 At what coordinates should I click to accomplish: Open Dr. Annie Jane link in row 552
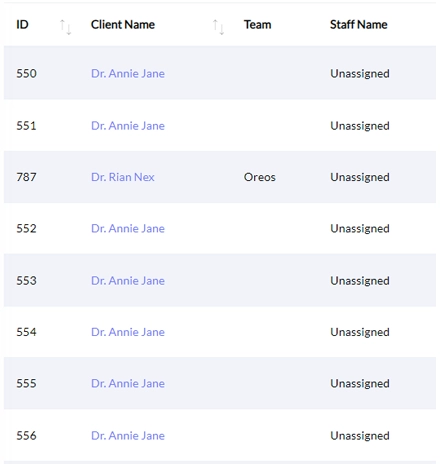click(x=128, y=228)
